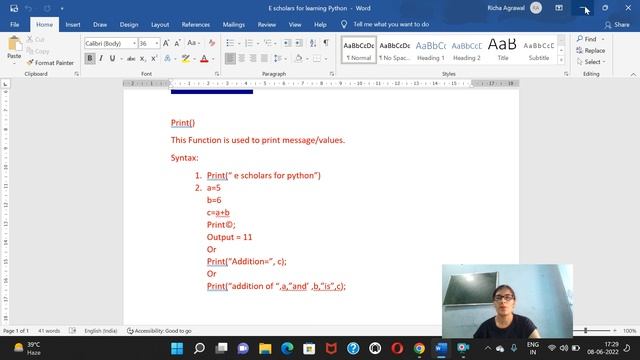Image resolution: width=640 pixels, height=360 pixels.
Task: Open the Quick Access Toolbar customize dropdown
Action: [x=62, y=8]
